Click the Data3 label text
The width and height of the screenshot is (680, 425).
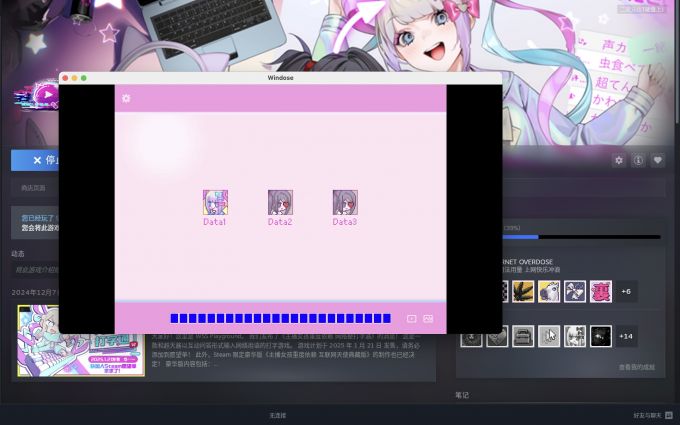(x=345, y=222)
